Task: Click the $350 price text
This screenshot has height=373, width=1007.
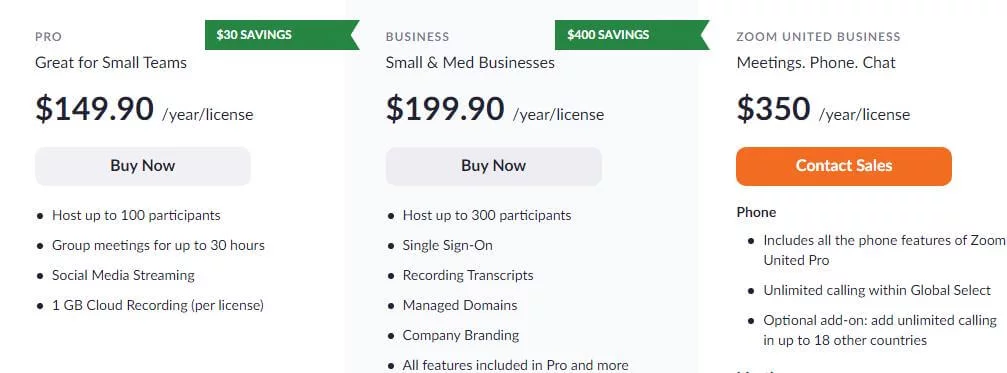Action: pos(773,108)
